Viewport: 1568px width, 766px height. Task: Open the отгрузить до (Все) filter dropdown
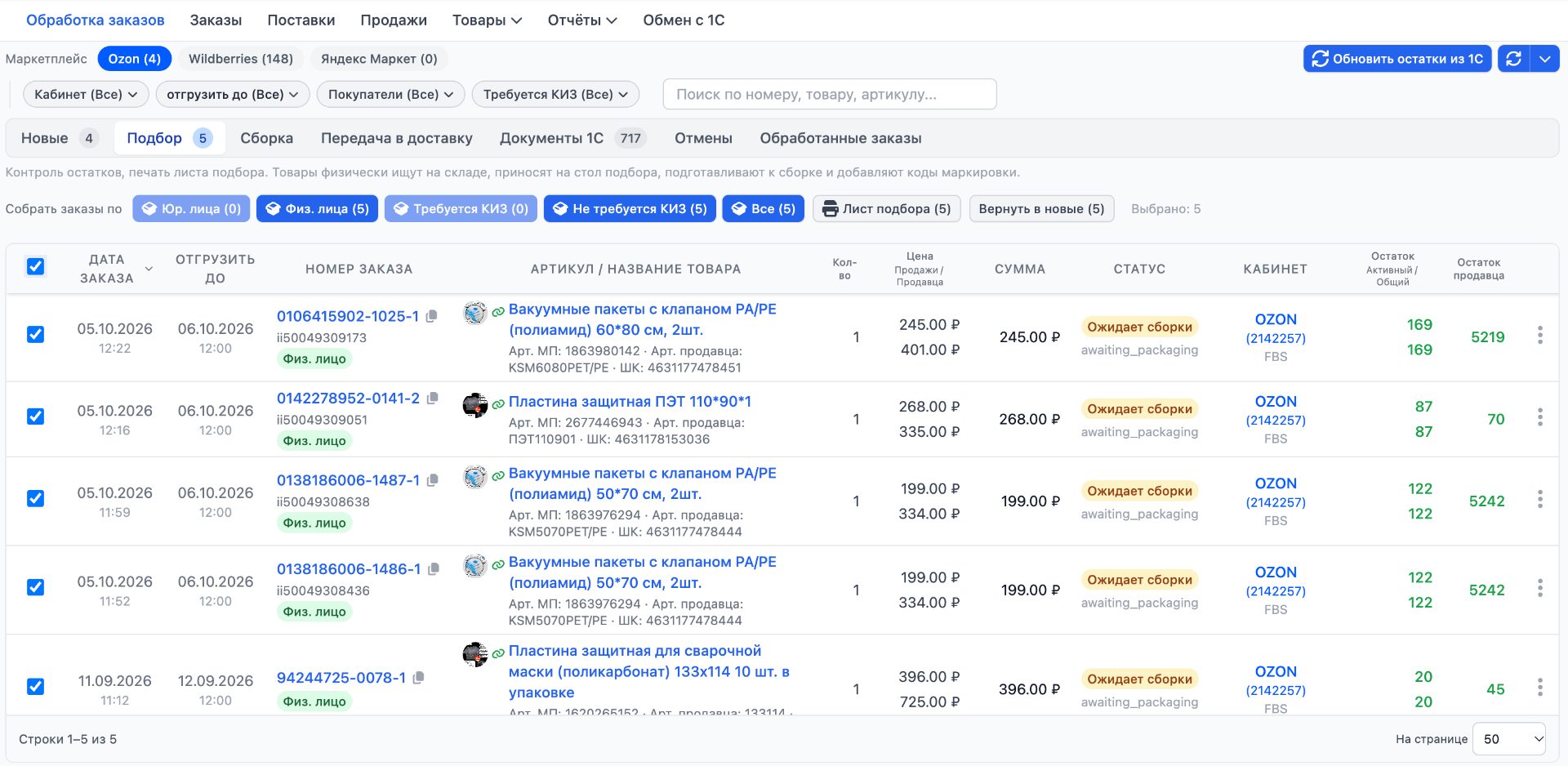click(233, 95)
